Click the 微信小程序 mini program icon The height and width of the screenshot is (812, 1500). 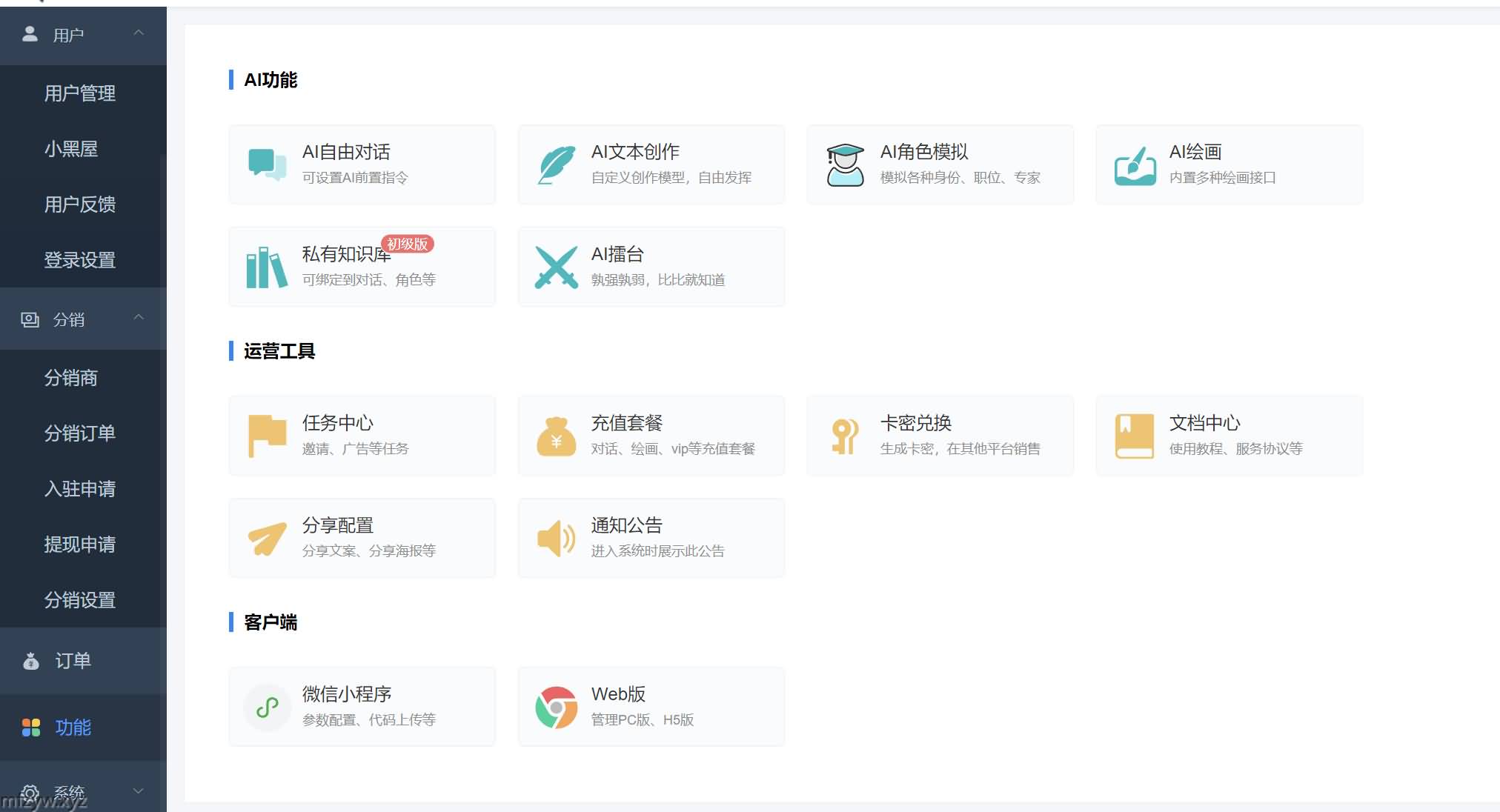(x=267, y=707)
